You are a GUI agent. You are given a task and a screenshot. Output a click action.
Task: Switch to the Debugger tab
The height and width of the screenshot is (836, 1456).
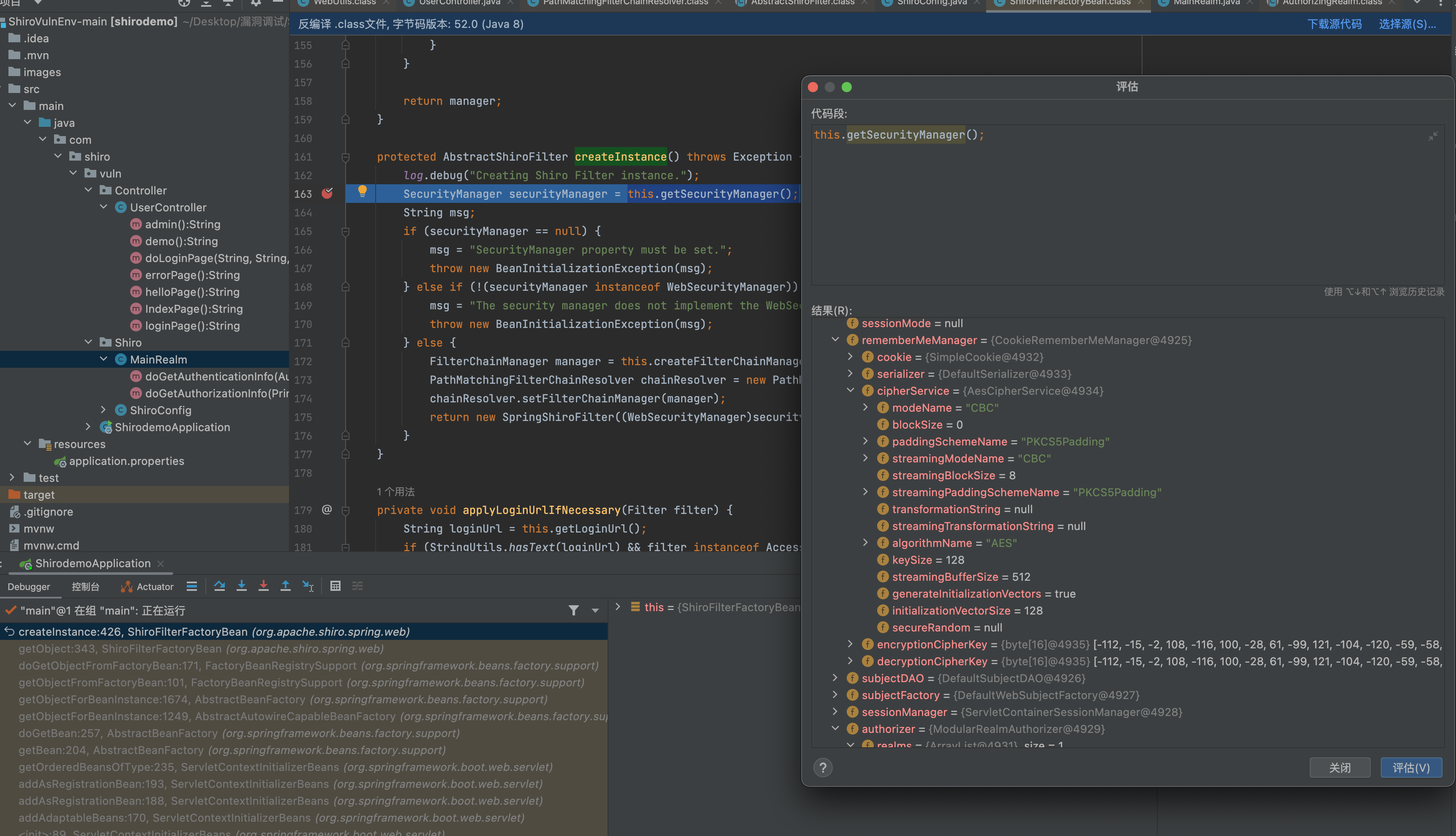[x=29, y=587]
